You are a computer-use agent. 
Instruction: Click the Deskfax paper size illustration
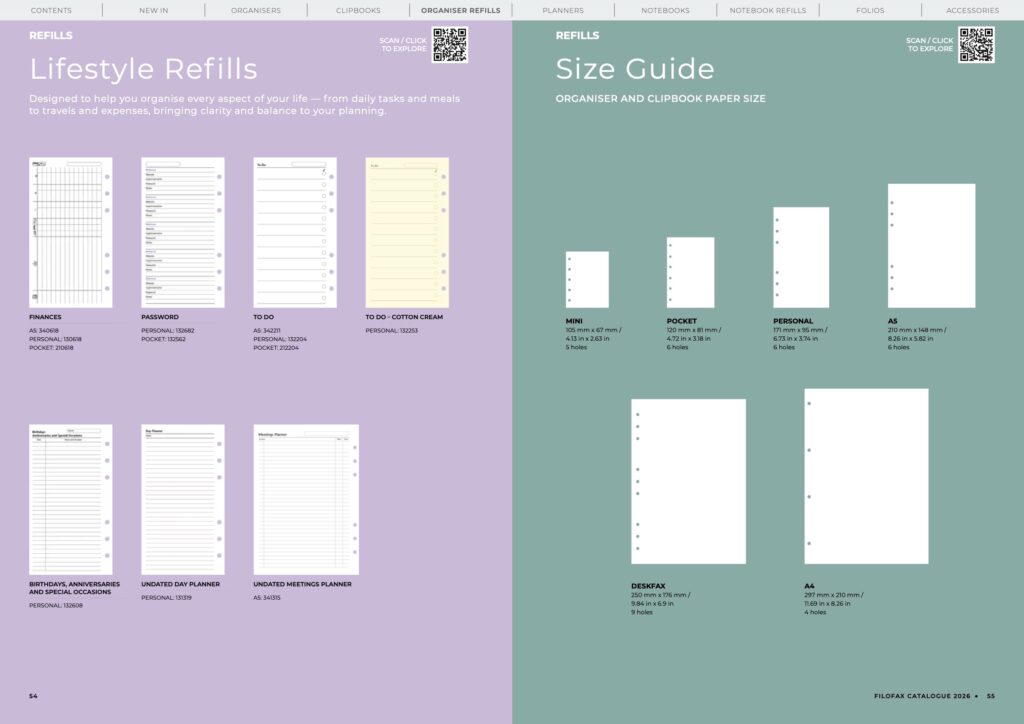(688, 481)
